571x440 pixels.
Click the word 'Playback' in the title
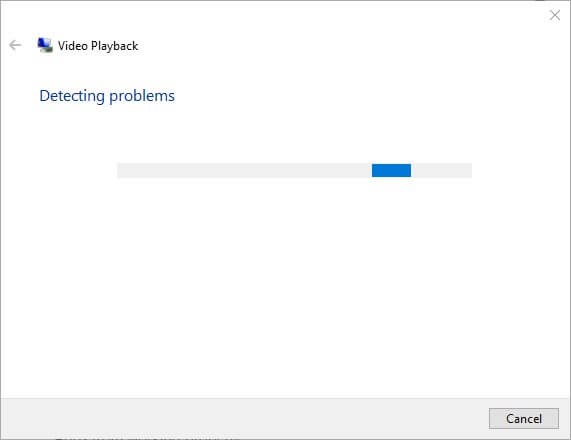pos(115,46)
